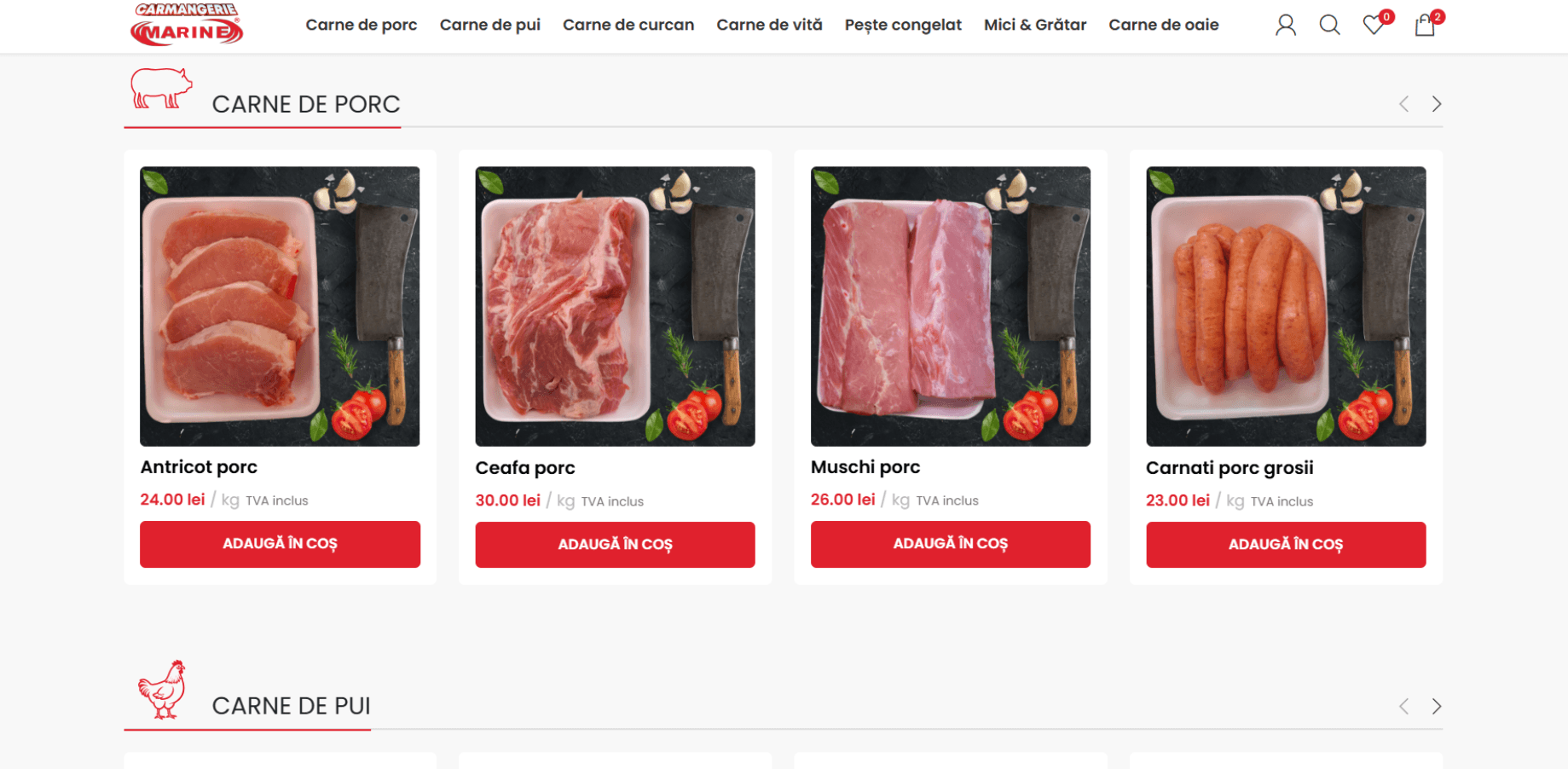The image size is (1568, 769).
Task: Click the chicken icon beside Carne de Pui
Action: tap(162, 690)
